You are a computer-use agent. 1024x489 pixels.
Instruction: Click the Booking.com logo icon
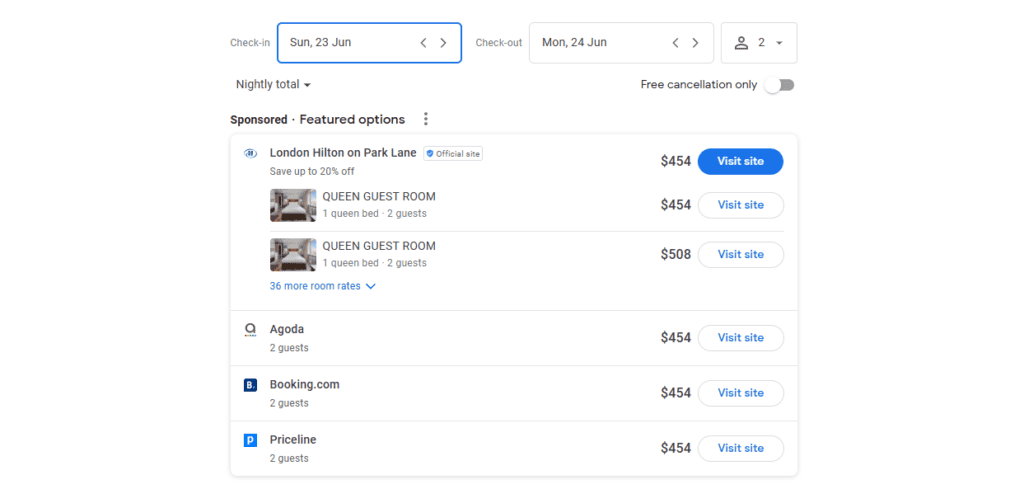(250, 385)
